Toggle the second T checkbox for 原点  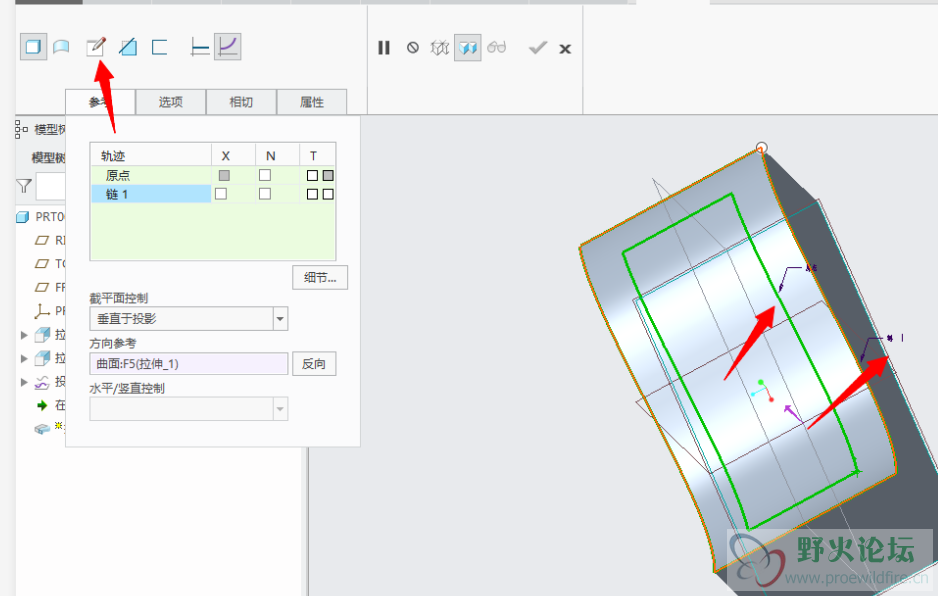328,175
